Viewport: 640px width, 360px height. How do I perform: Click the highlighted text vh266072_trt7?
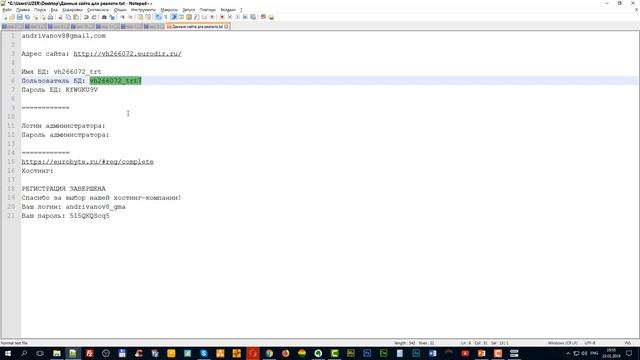116,81
